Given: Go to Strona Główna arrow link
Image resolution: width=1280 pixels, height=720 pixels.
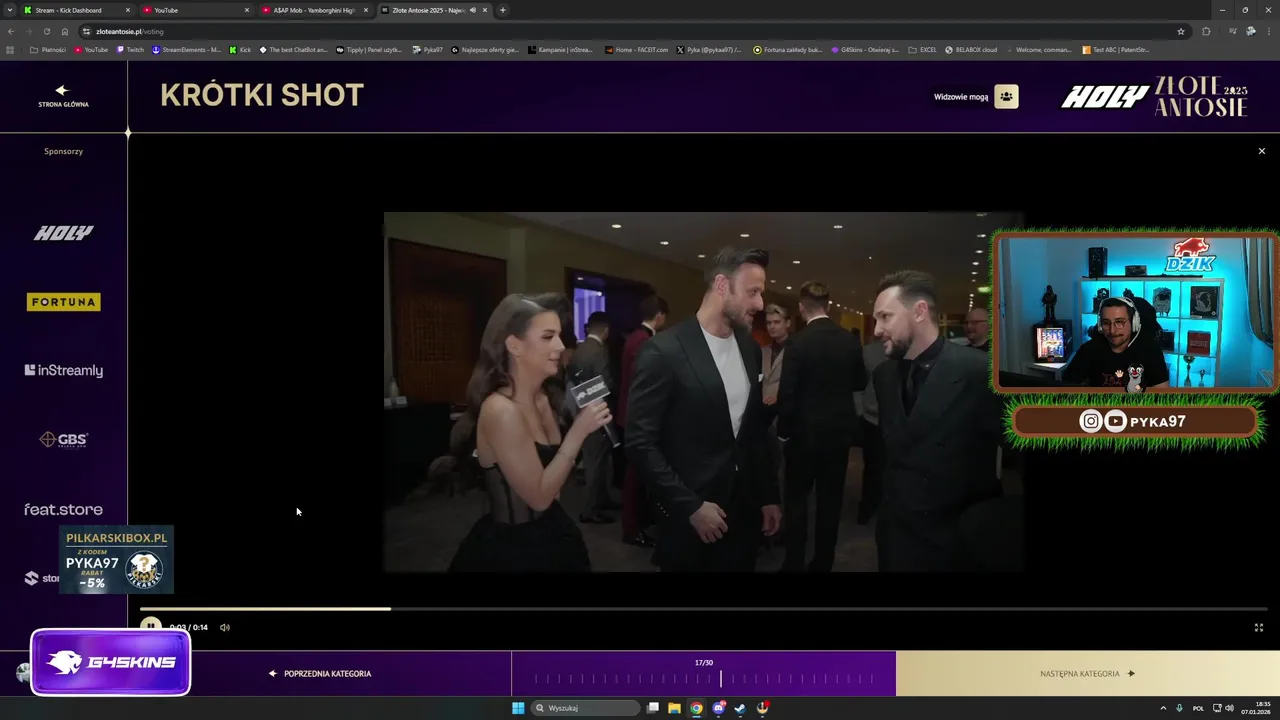Looking at the screenshot, I should point(63,95).
